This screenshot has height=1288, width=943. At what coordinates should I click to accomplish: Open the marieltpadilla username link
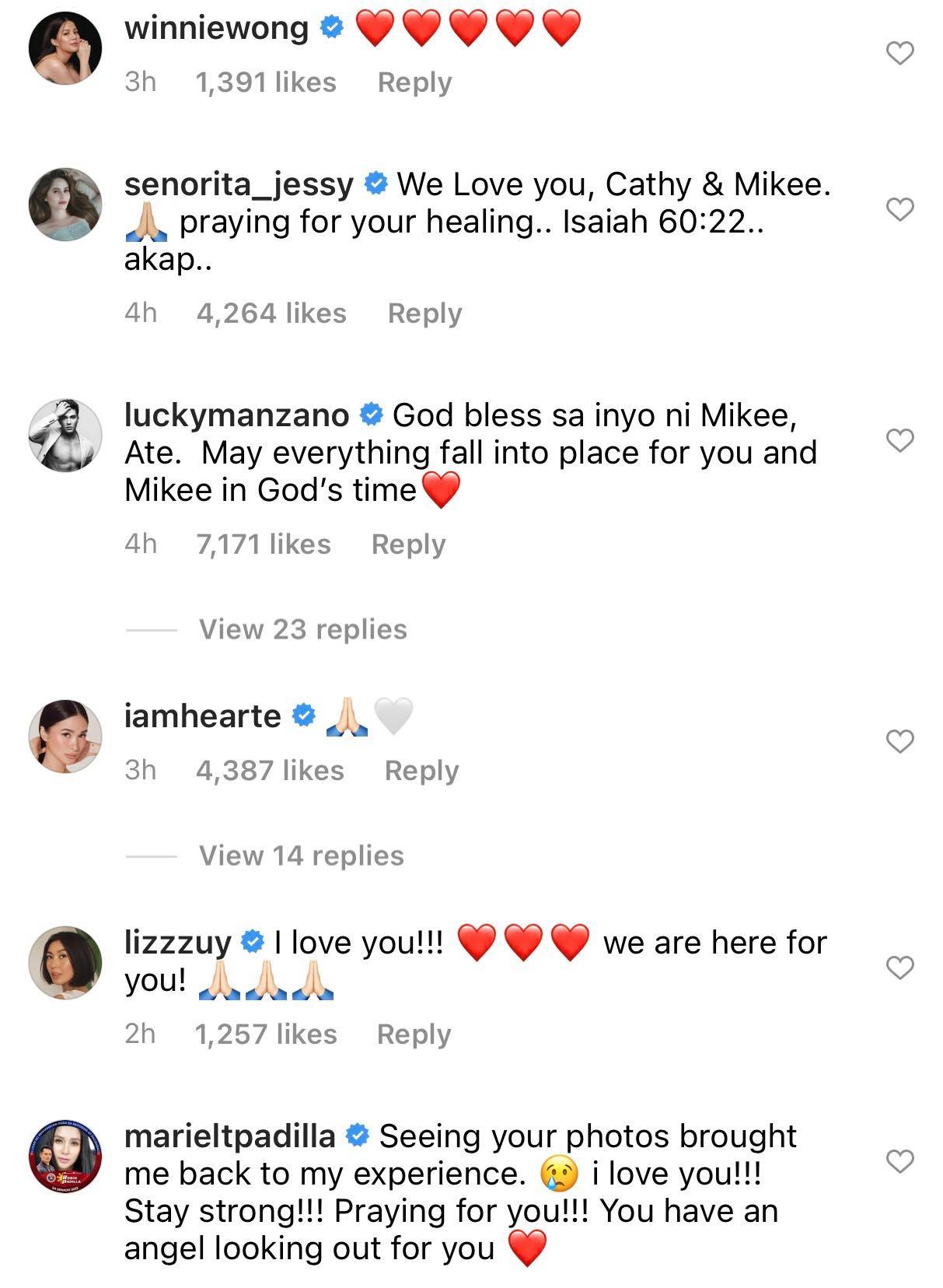(x=230, y=1136)
